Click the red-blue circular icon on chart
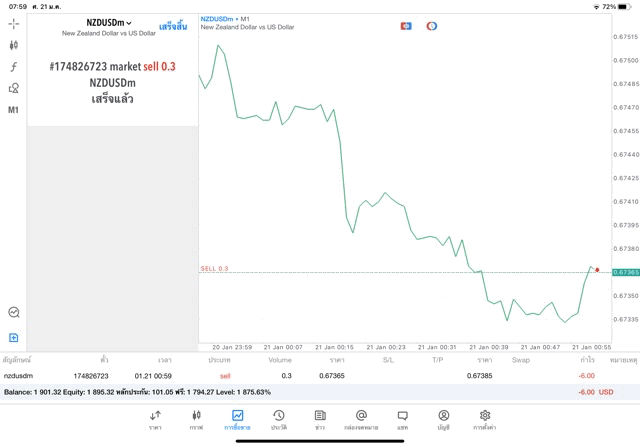 [432, 26]
